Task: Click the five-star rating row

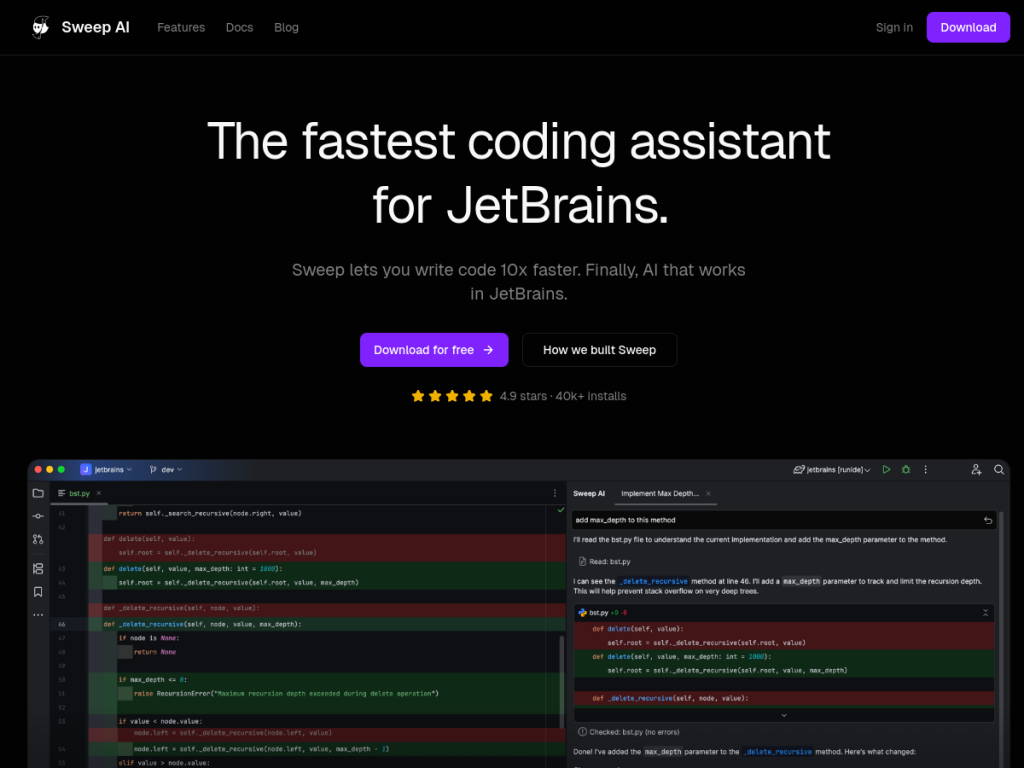Action: click(x=452, y=396)
